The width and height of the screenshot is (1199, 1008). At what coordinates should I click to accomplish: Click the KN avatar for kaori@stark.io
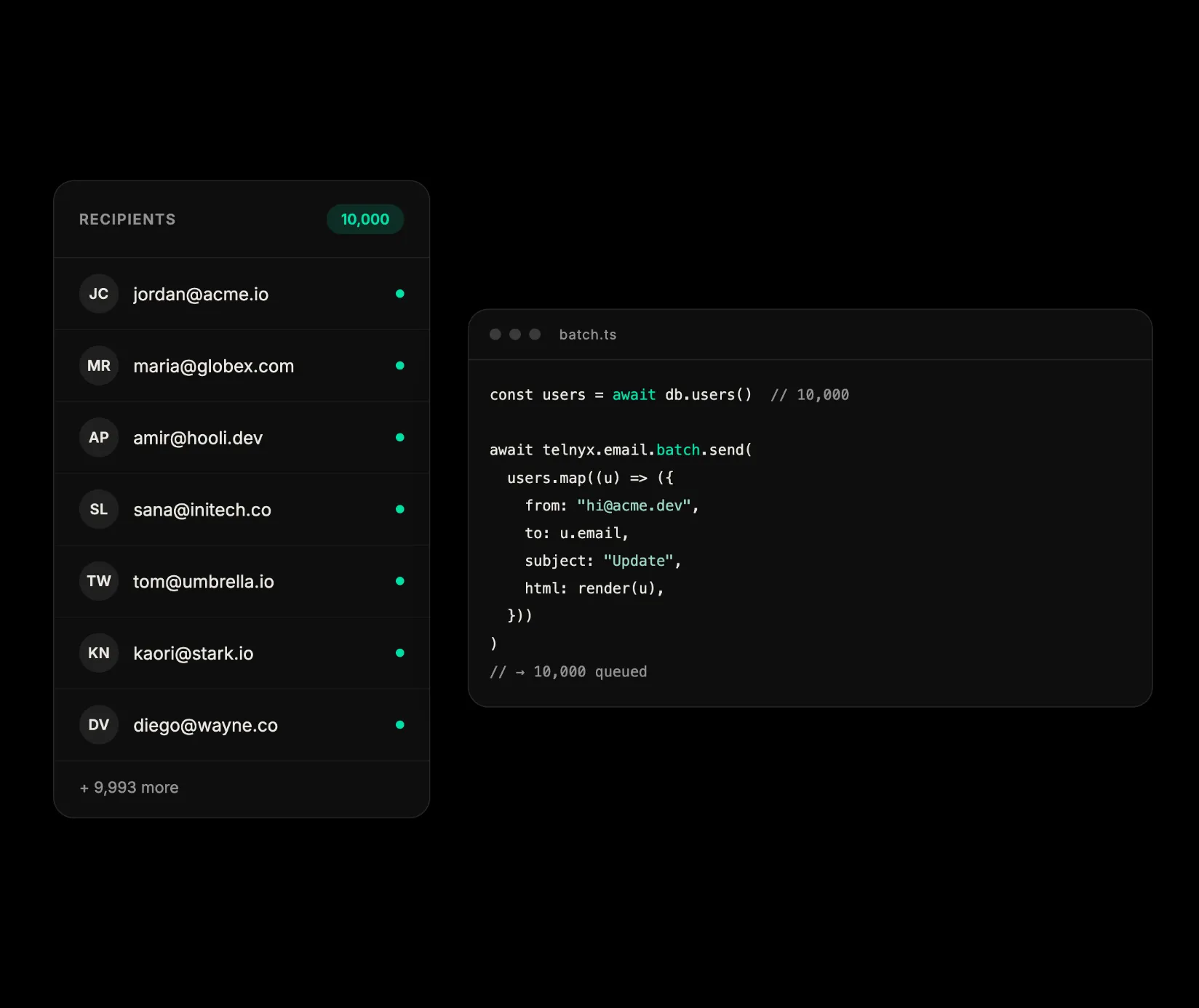coord(99,653)
